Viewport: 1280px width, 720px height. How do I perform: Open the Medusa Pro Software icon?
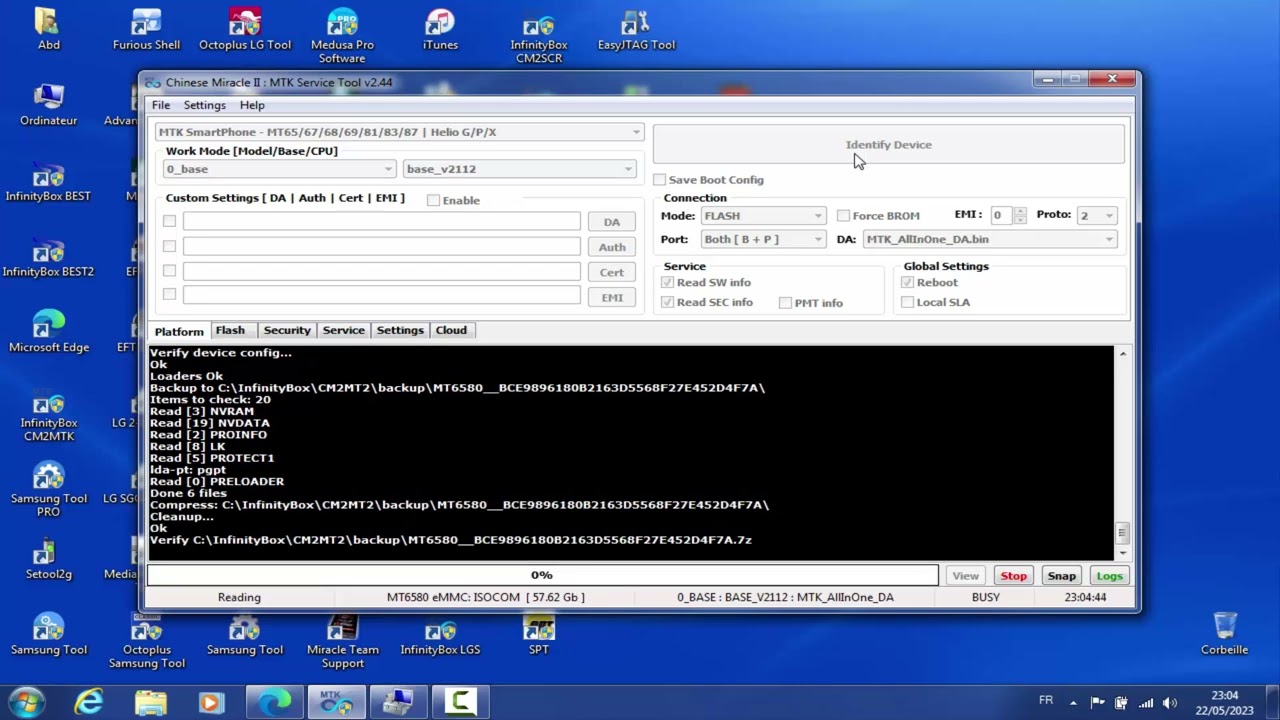click(342, 36)
